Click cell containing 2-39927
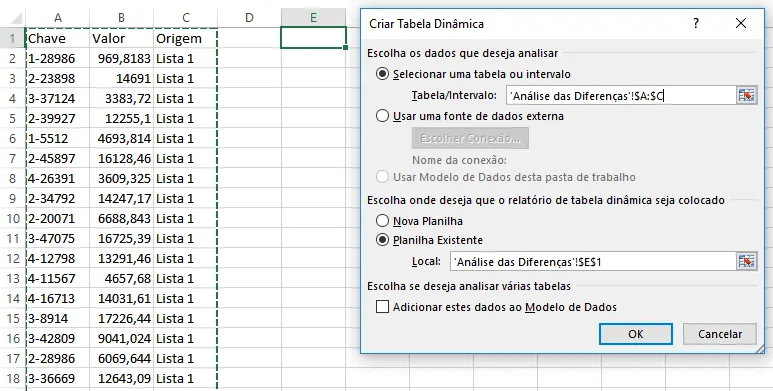 pyautogui.click(x=58, y=118)
